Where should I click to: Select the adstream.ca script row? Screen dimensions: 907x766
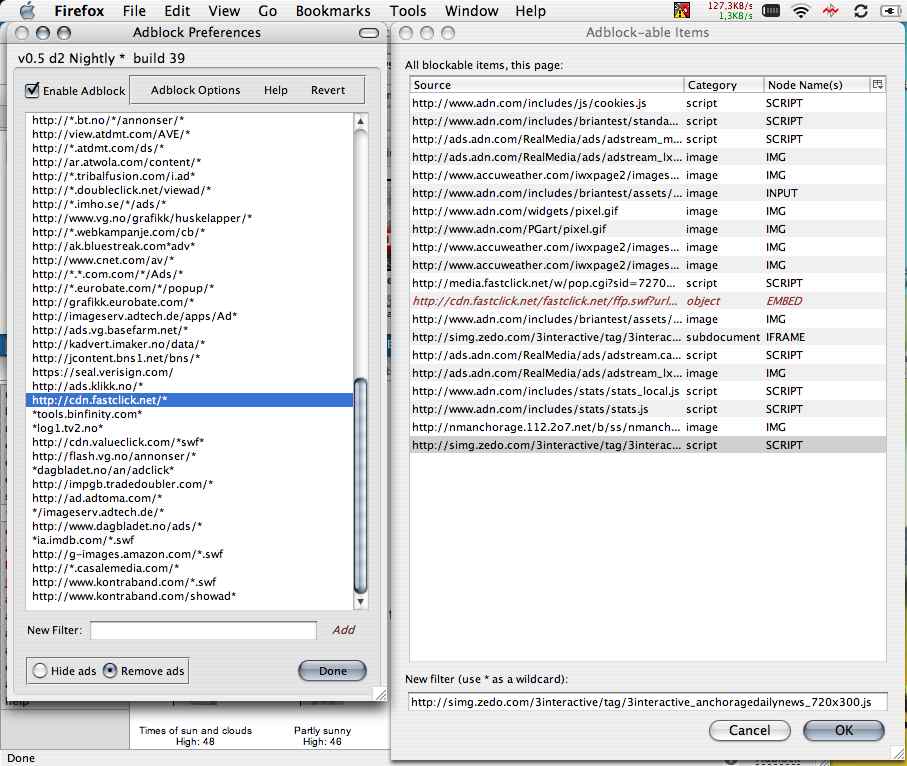coord(647,355)
